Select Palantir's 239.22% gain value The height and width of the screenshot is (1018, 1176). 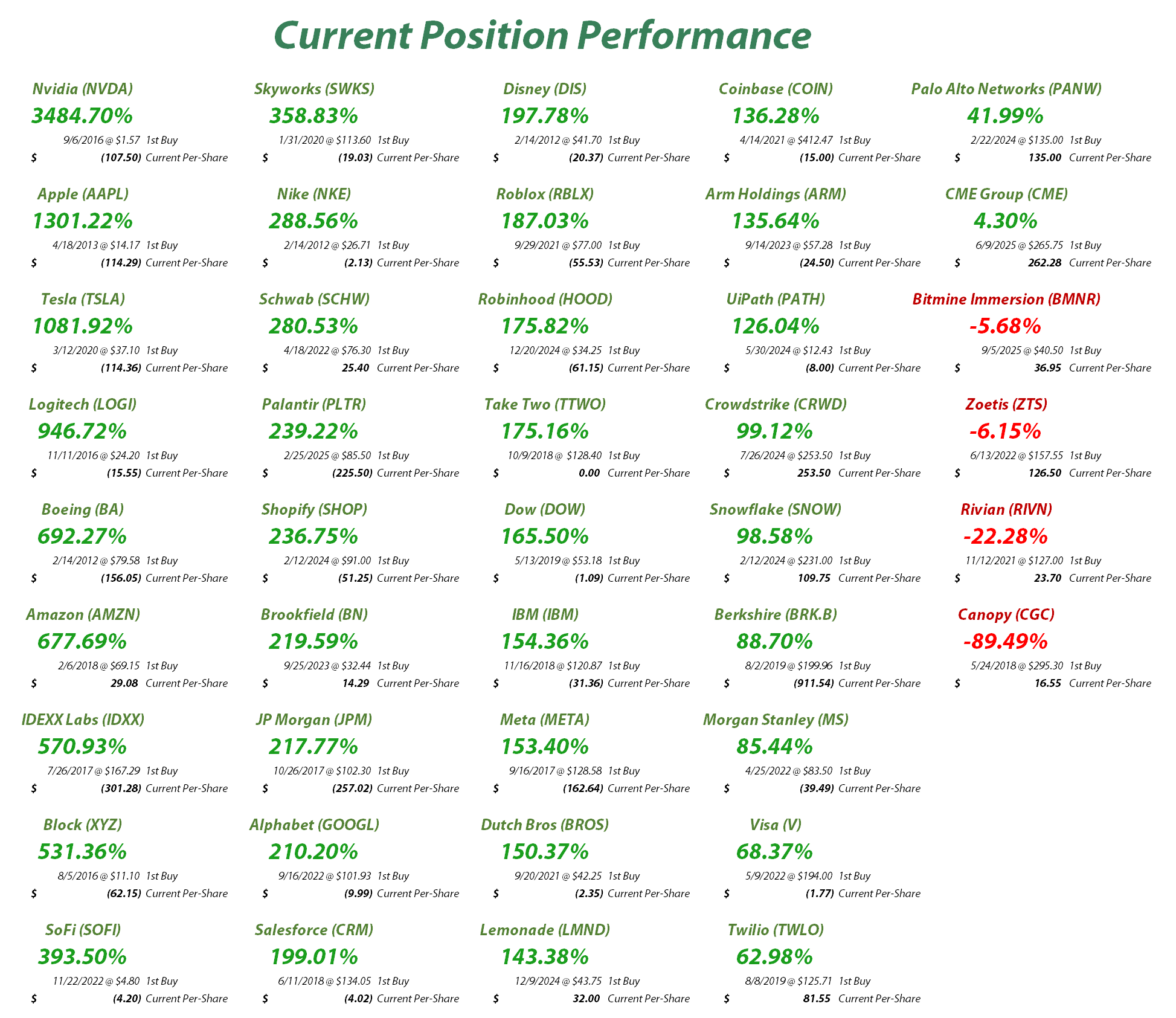[313, 431]
